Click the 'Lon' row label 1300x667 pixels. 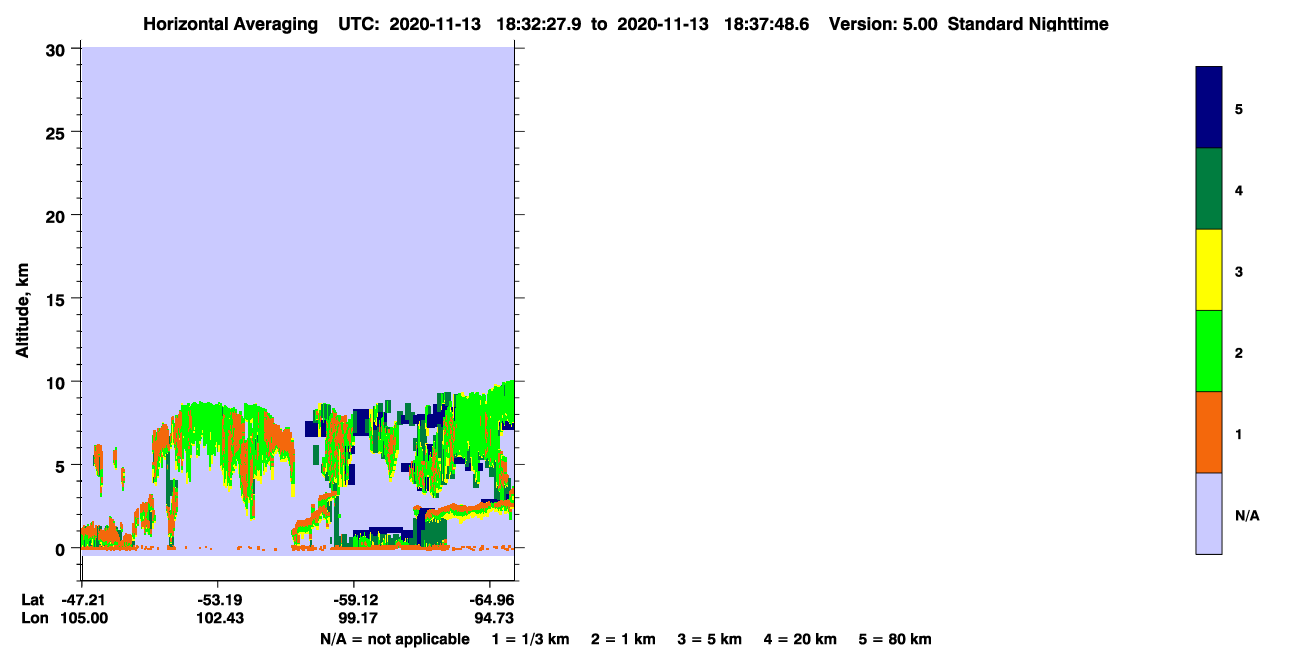coord(34,619)
